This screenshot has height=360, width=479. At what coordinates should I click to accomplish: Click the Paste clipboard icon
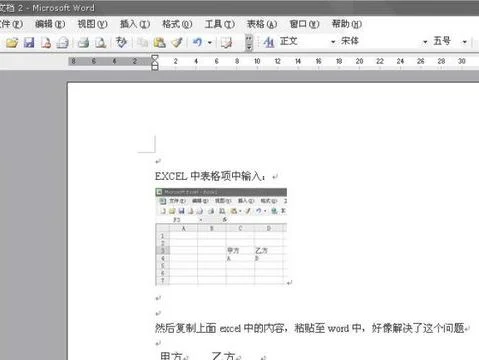click(159, 42)
